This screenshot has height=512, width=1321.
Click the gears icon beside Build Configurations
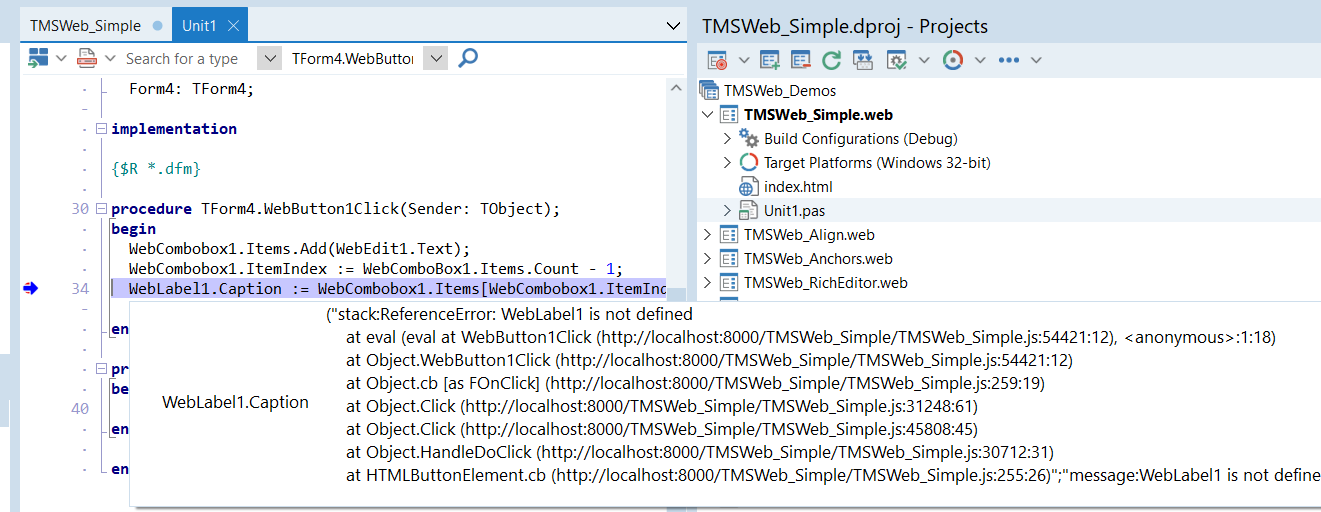point(749,138)
